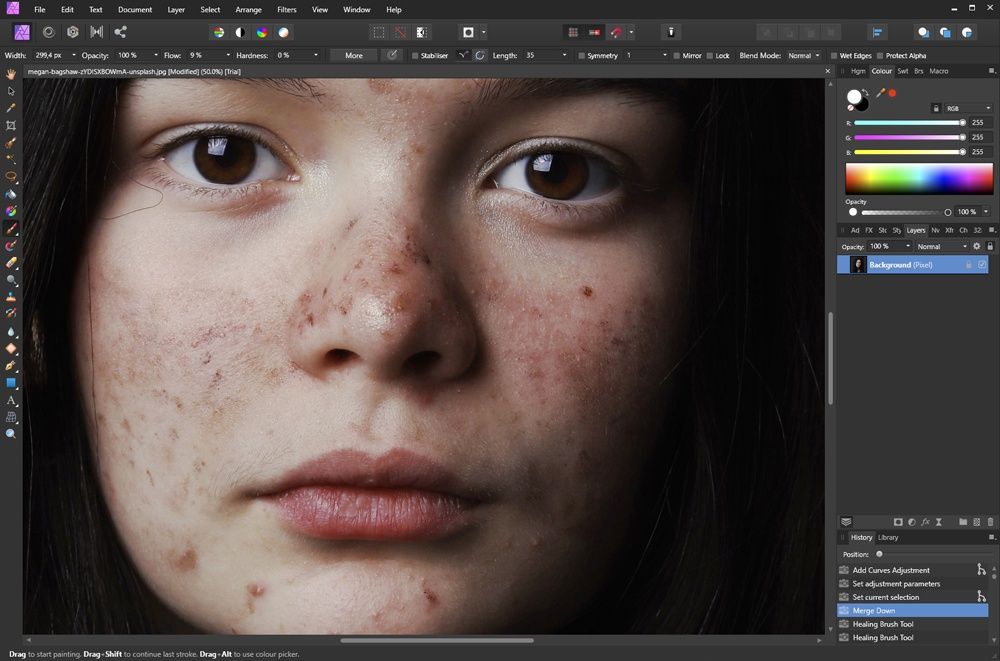Toggle the layer lock icon beside blend mode
This screenshot has width=1000, height=661.
click(x=990, y=246)
